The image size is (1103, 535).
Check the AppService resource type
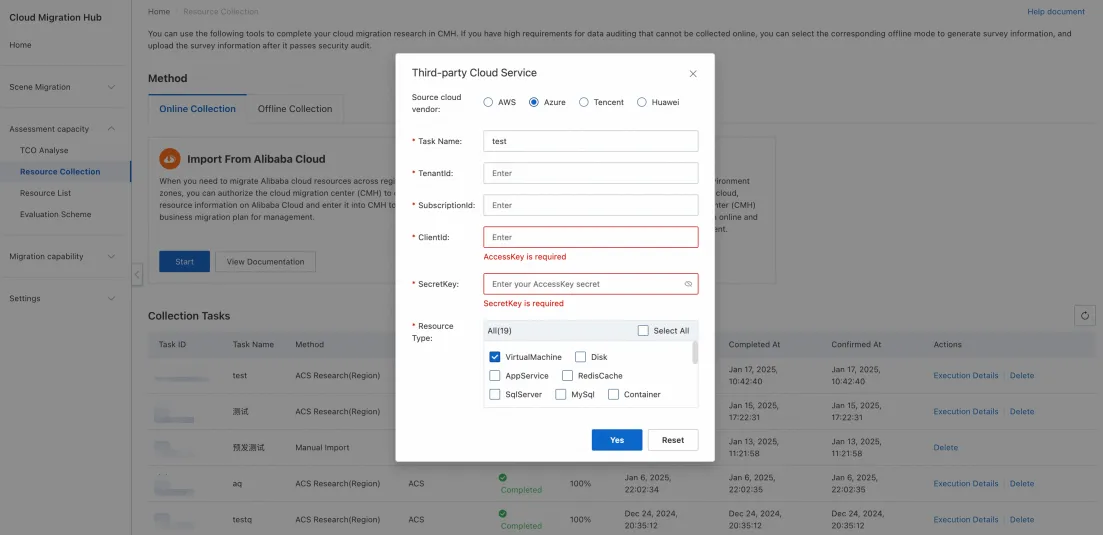click(x=495, y=375)
